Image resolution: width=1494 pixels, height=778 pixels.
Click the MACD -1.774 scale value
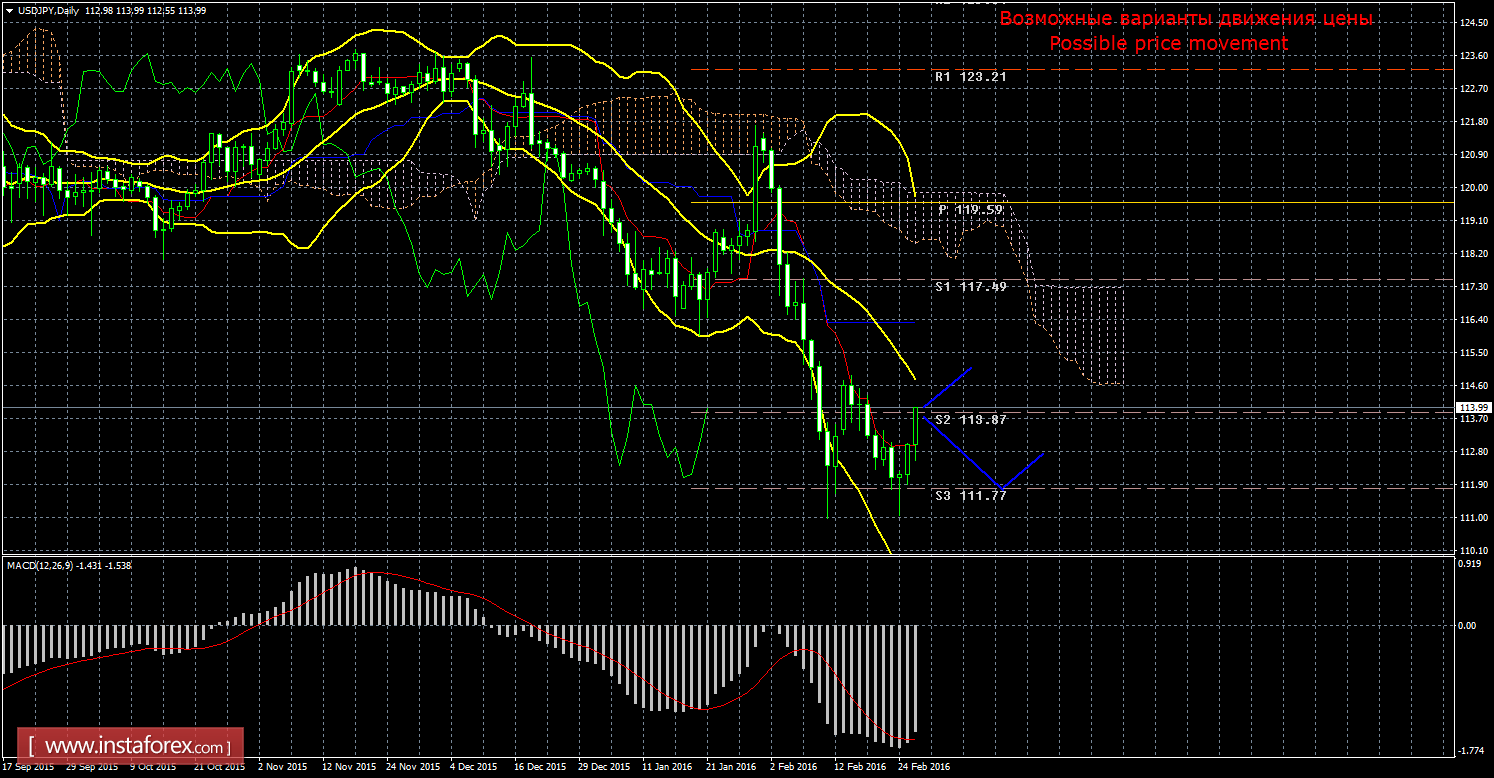pyautogui.click(x=1470, y=750)
